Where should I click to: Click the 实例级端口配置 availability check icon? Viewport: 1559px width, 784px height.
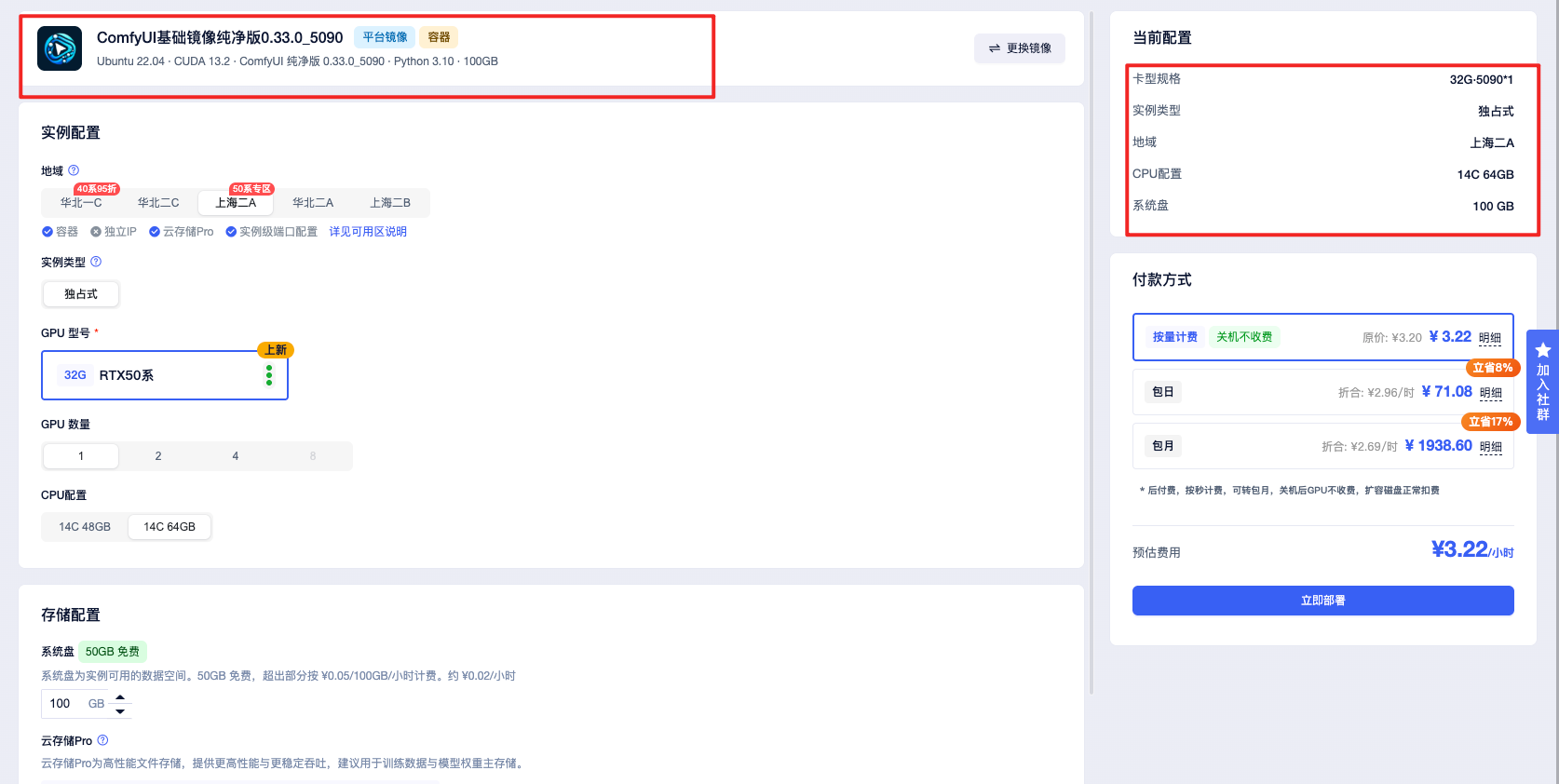tap(231, 232)
